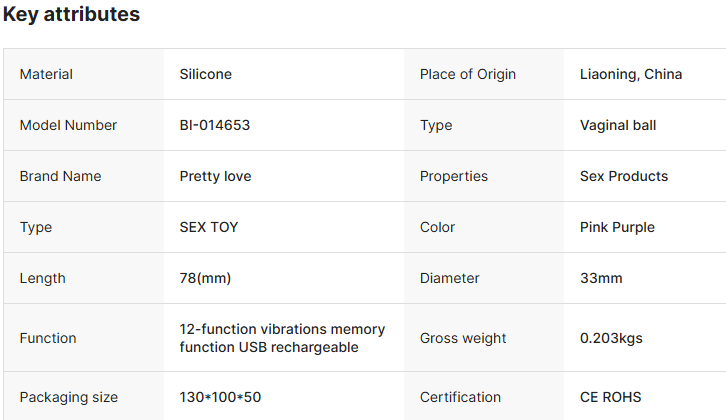Click the Silicone value
The width and height of the screenshot is (726, 420).
(206, 74)
